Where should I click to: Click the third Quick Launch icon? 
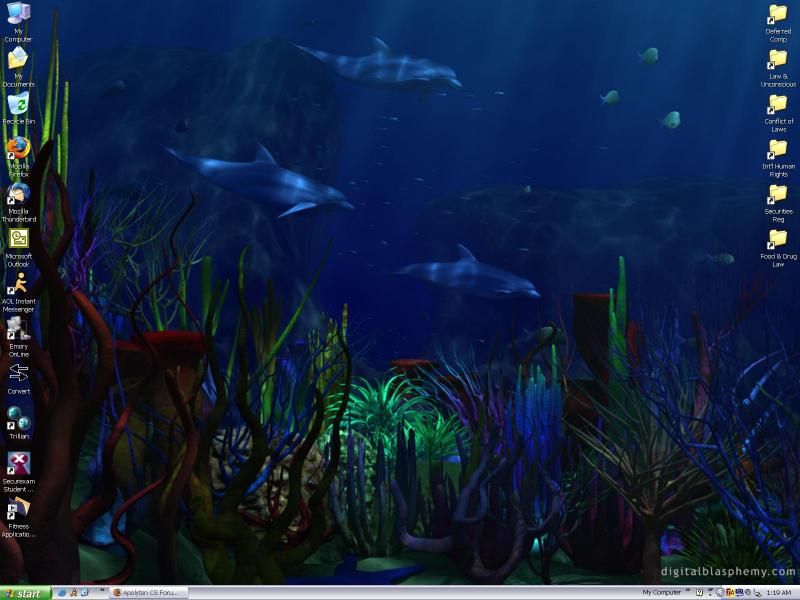point(85,593)
